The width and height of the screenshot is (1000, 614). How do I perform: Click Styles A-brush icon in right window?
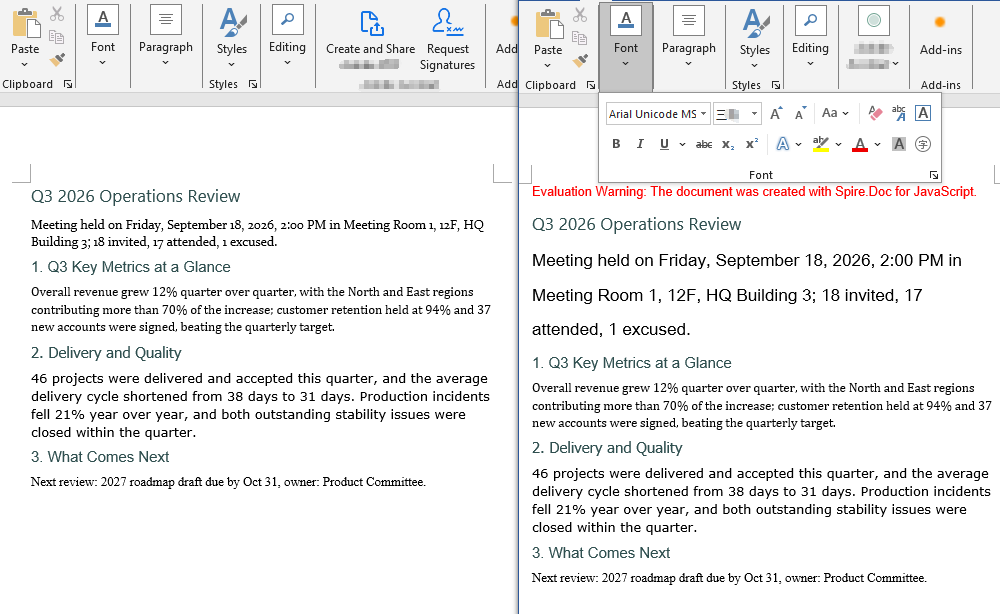click(x=756, y=23)
